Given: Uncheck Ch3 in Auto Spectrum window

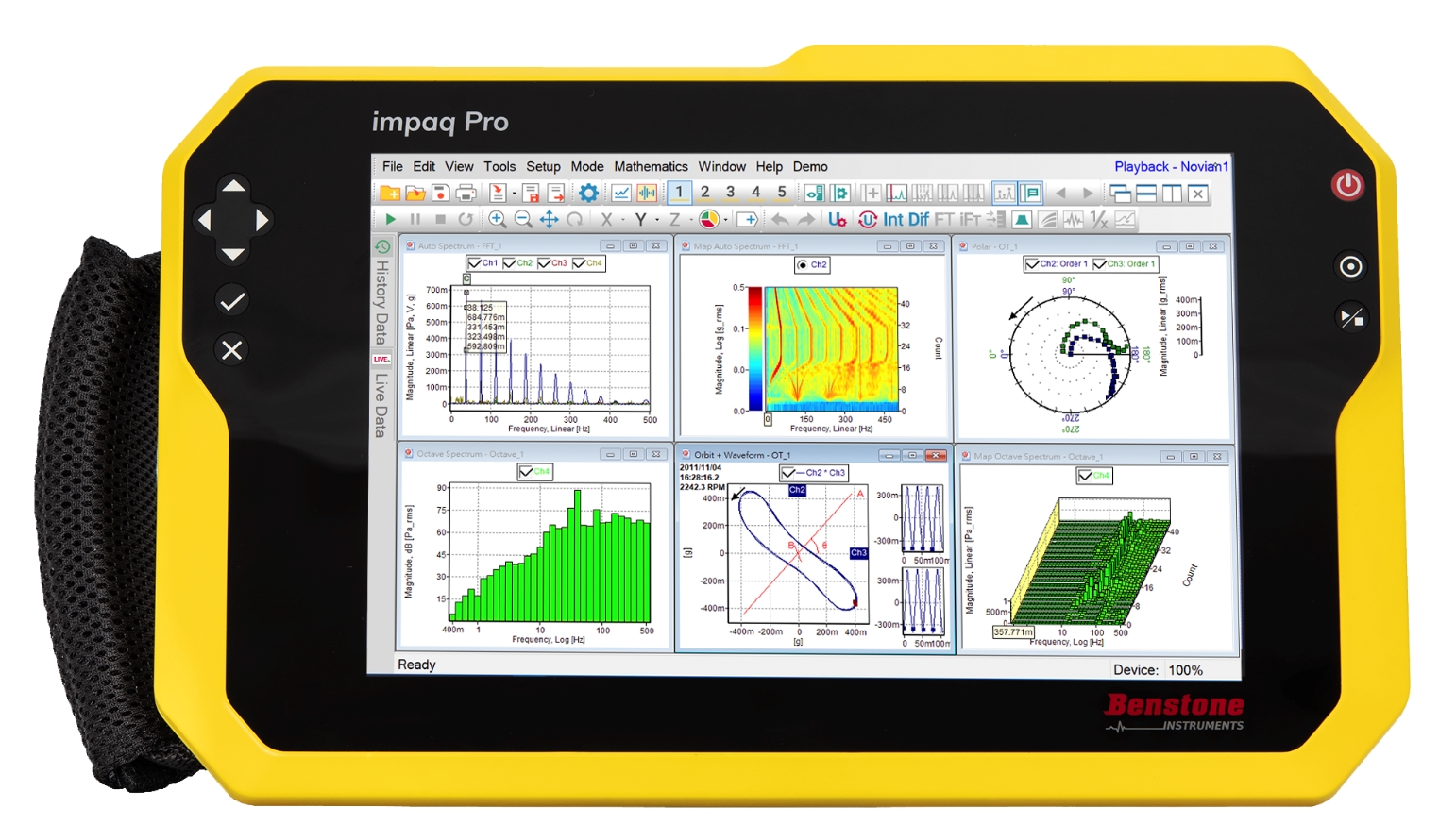Looking at the screenshot, I should 544,263.
